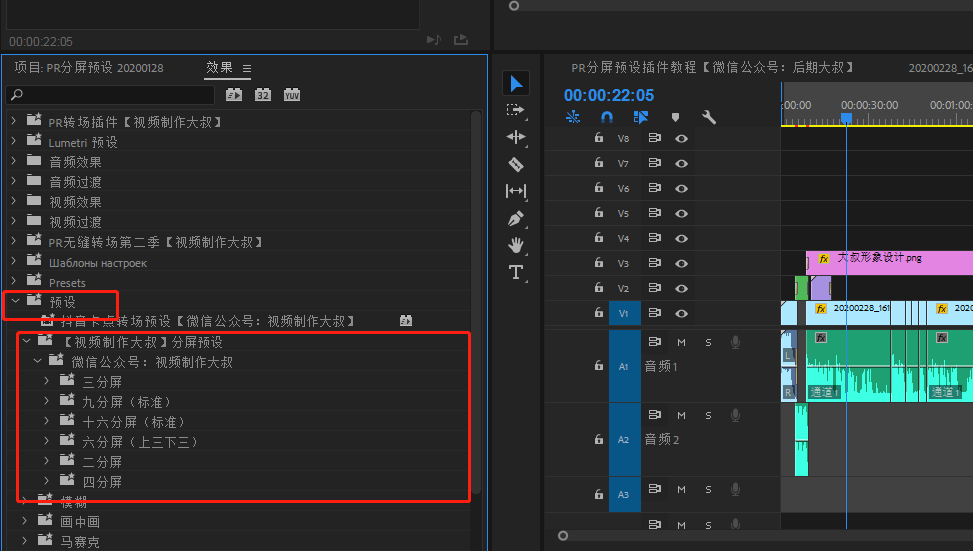Toggle nest sequence insert mode icon
The image size is (973, 551).
click(x=573, y=117)
